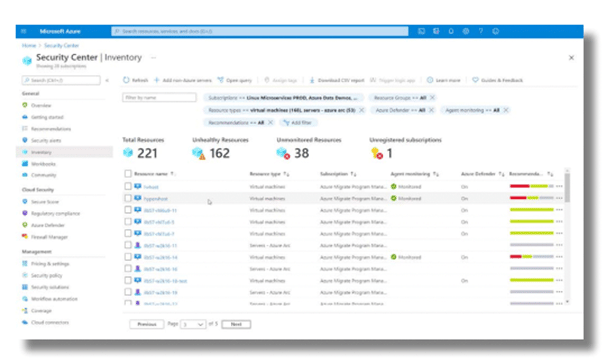Open Getting started in left menu
The width and height of the screenshot is (606, 363).
tap(47, 117)
